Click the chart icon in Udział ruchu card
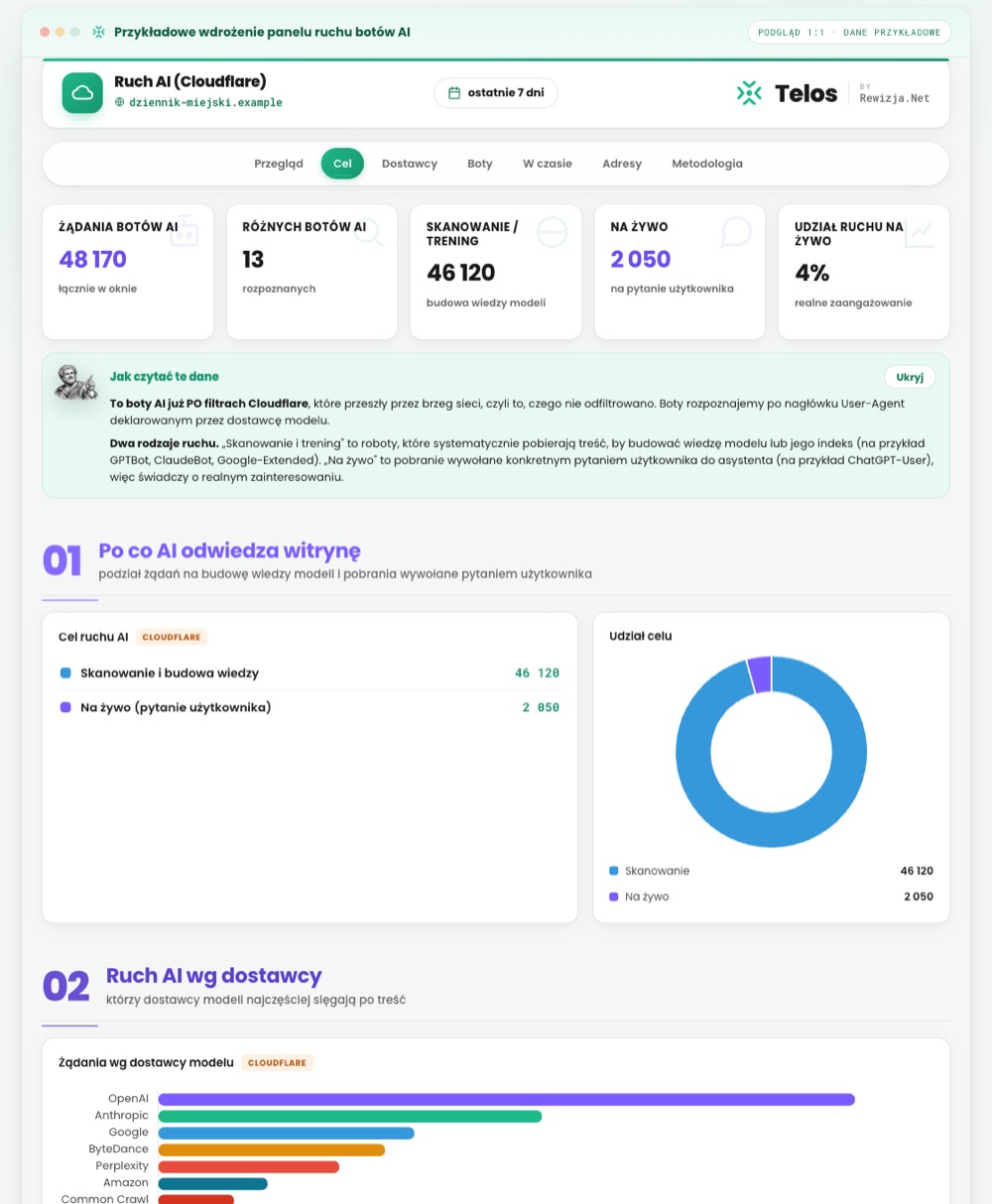 click(920, 232)
